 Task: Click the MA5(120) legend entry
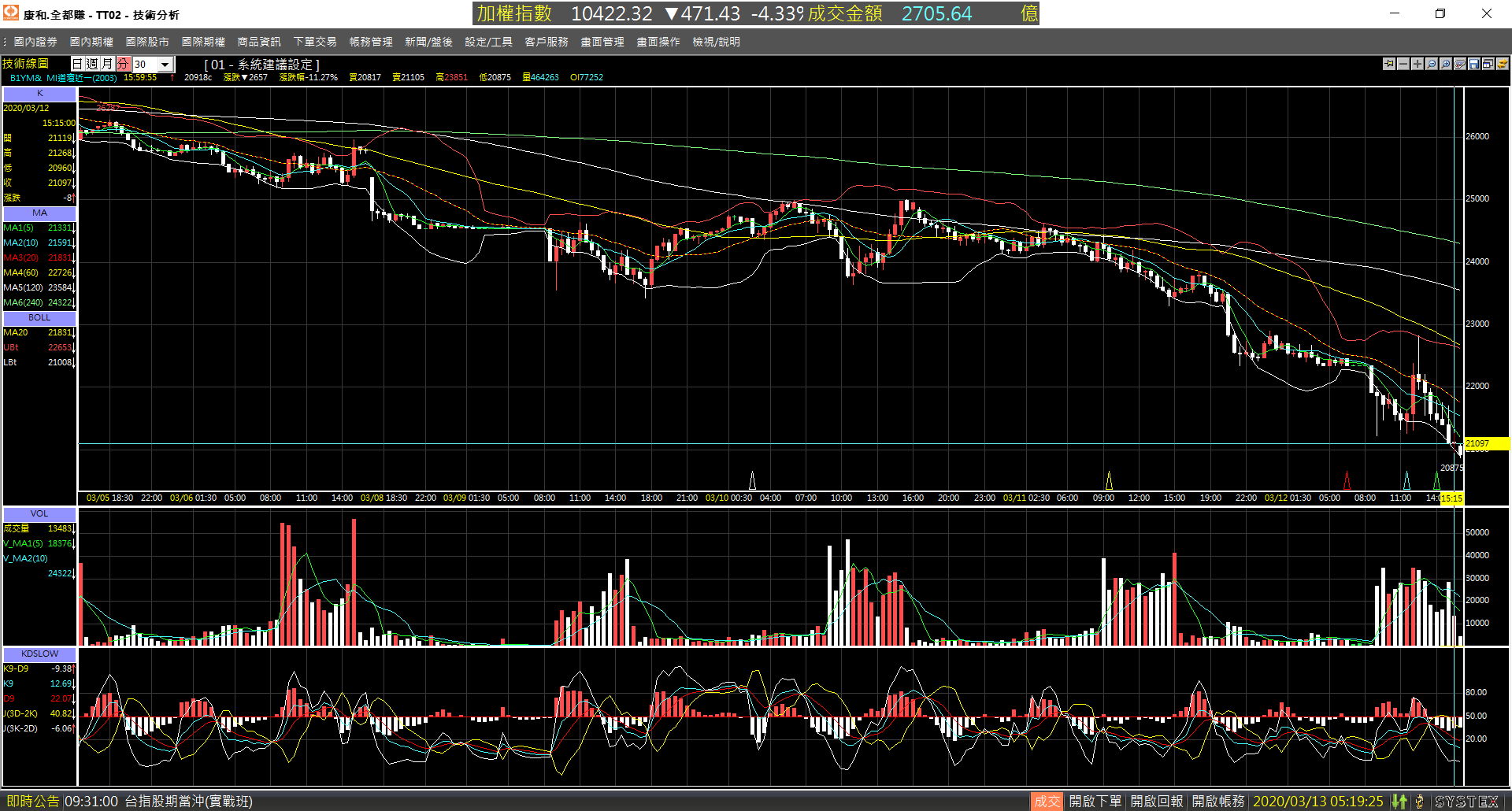tap(39, 288)
